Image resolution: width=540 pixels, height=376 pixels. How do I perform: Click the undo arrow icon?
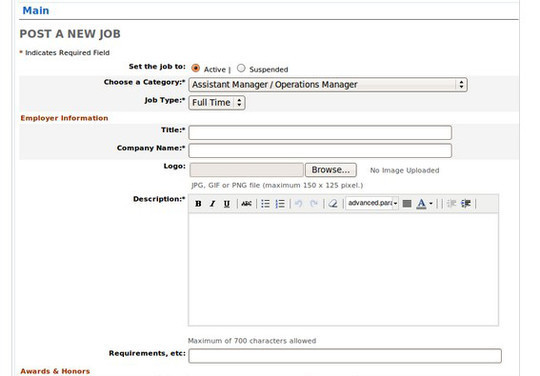click(x=299, y=203)
